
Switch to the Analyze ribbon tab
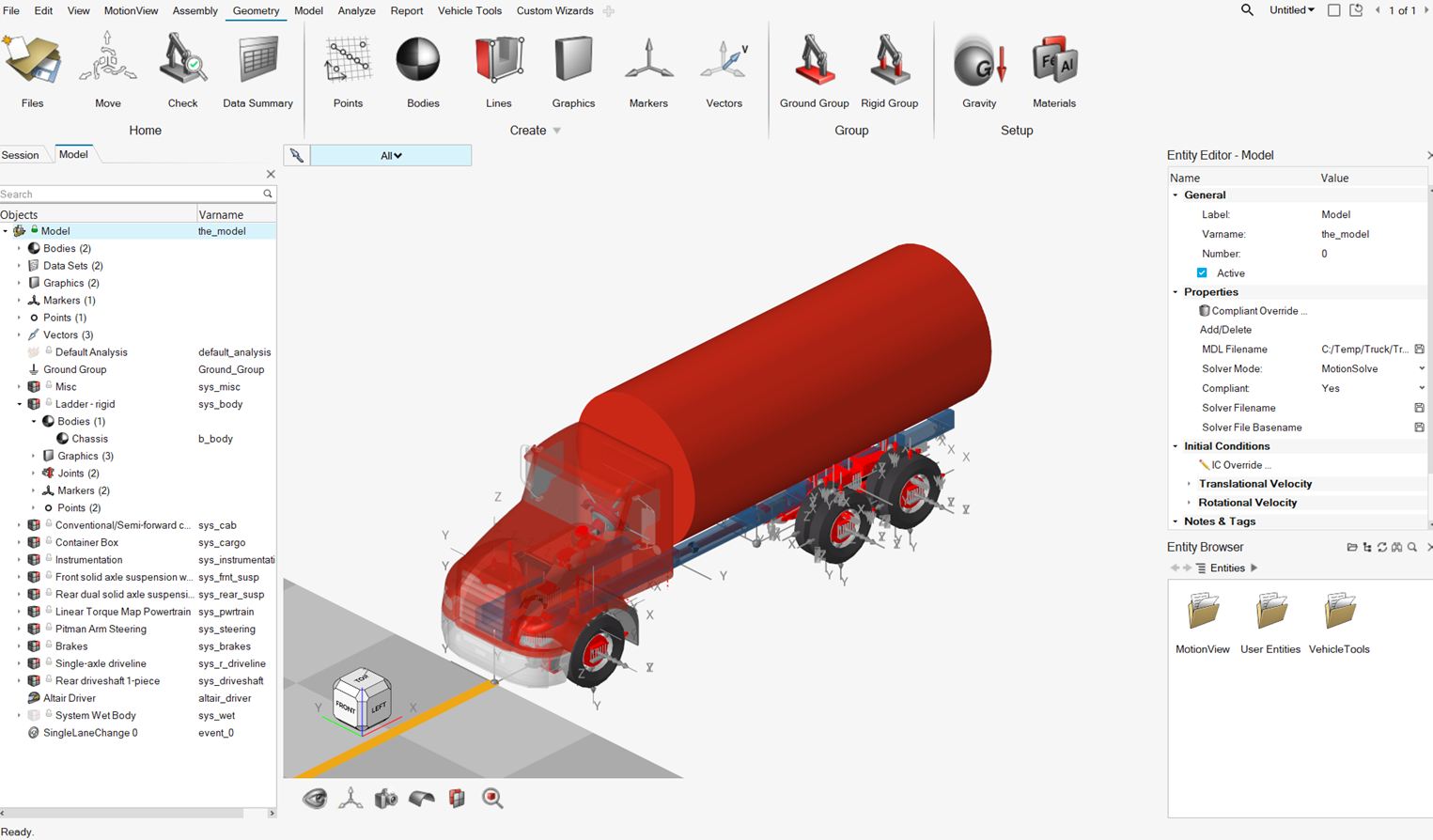point(356,10)
